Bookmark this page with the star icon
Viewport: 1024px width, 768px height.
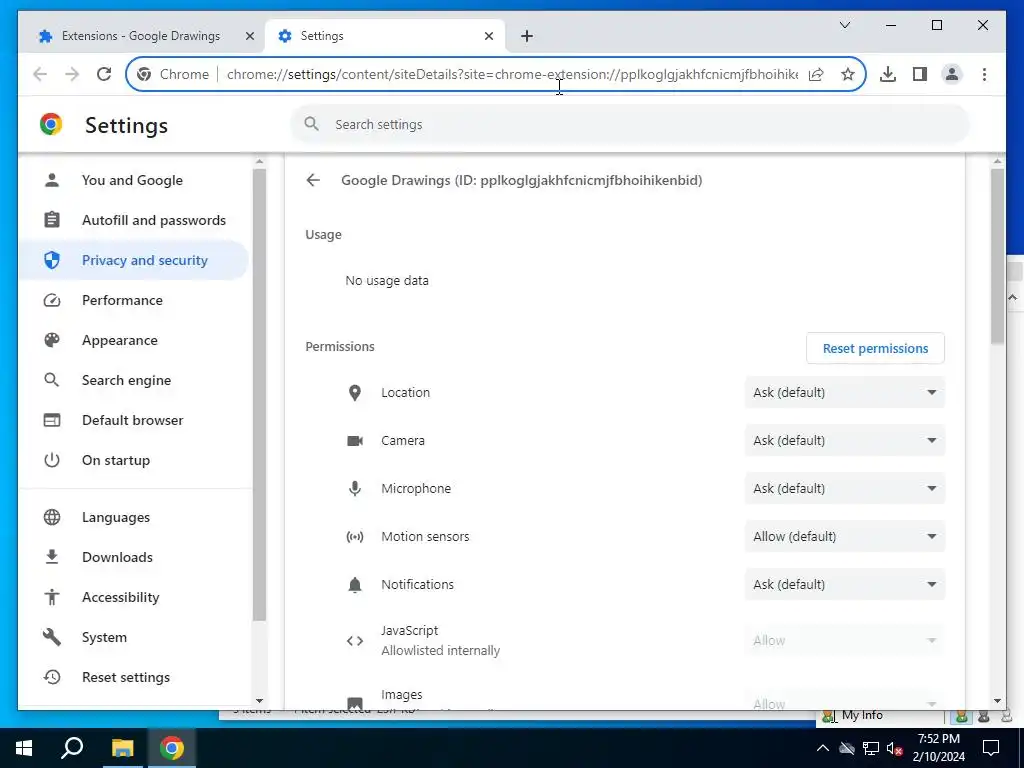pos(848,74)
